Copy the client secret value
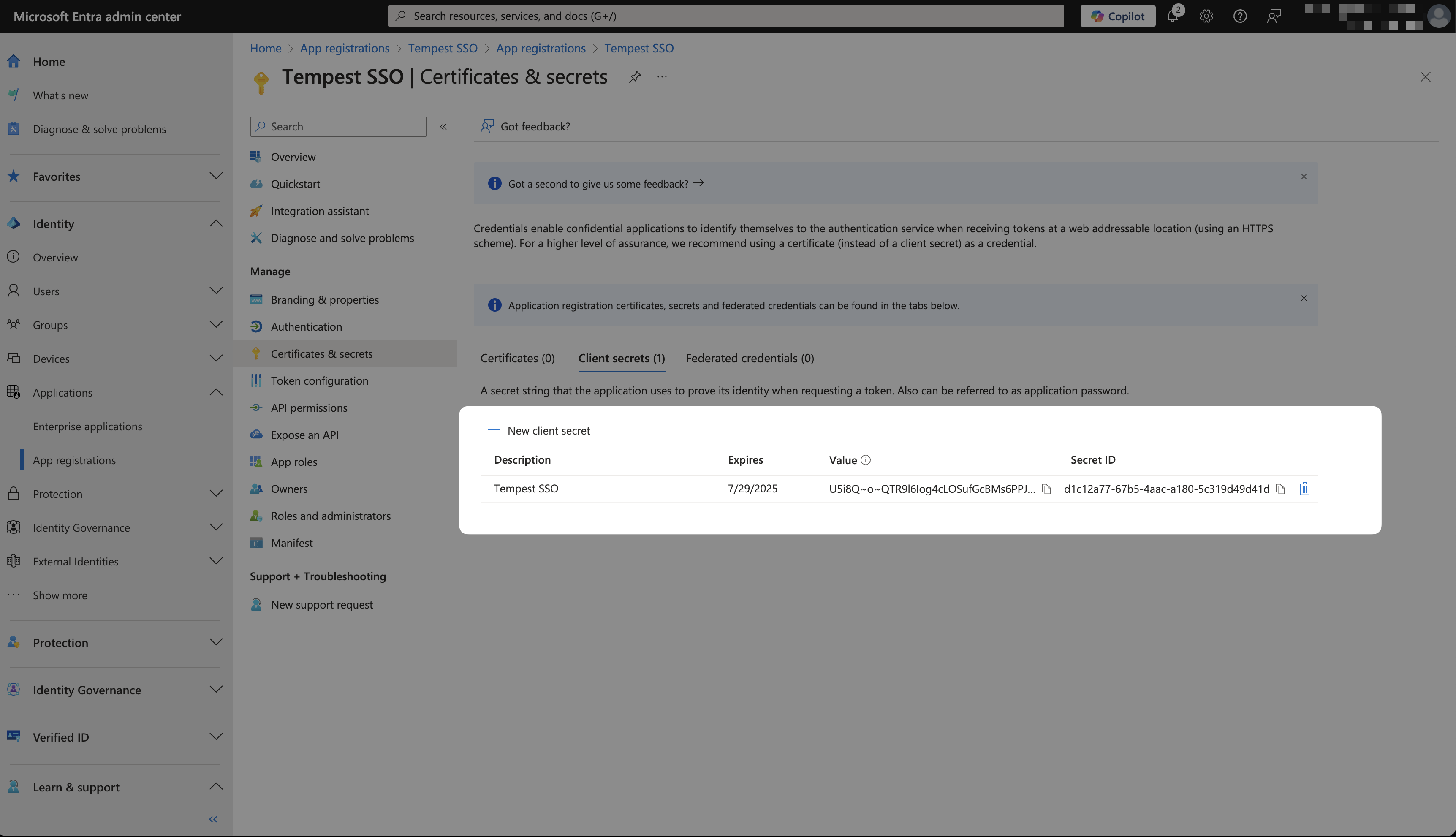1456x837 pixels. point(1046,489)
